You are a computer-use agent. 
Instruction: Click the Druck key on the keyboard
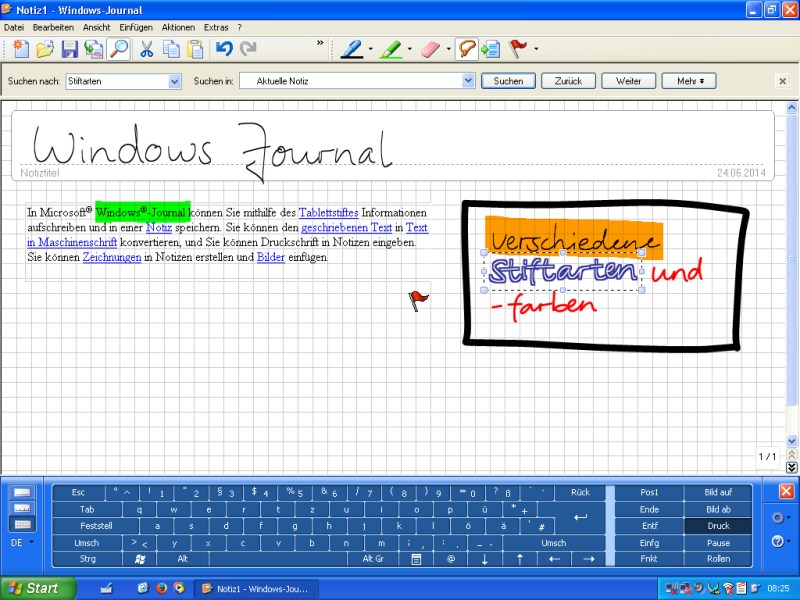click(718, 526)
